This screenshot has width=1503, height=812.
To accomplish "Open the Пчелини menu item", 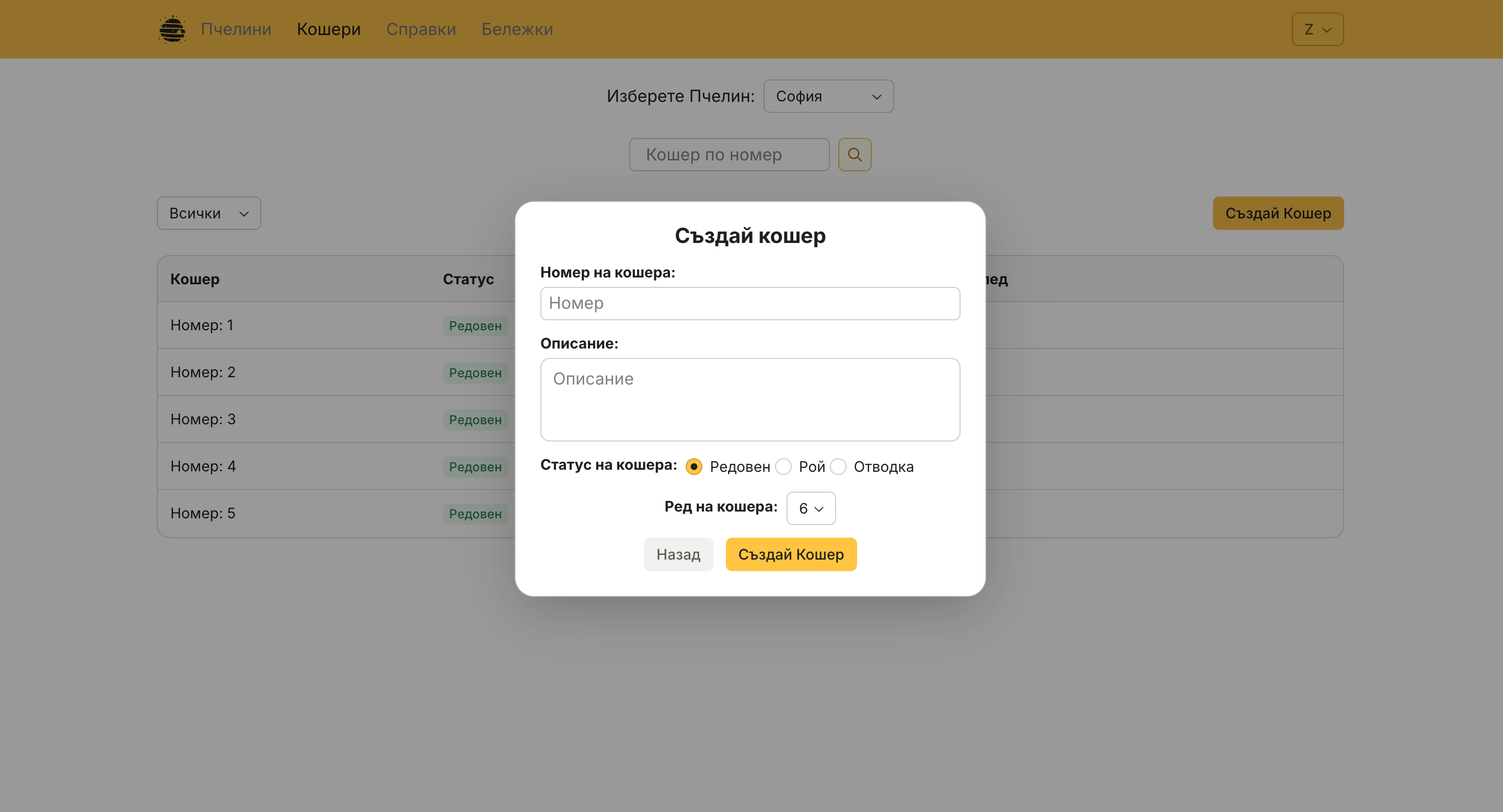I will click(236, 29).
